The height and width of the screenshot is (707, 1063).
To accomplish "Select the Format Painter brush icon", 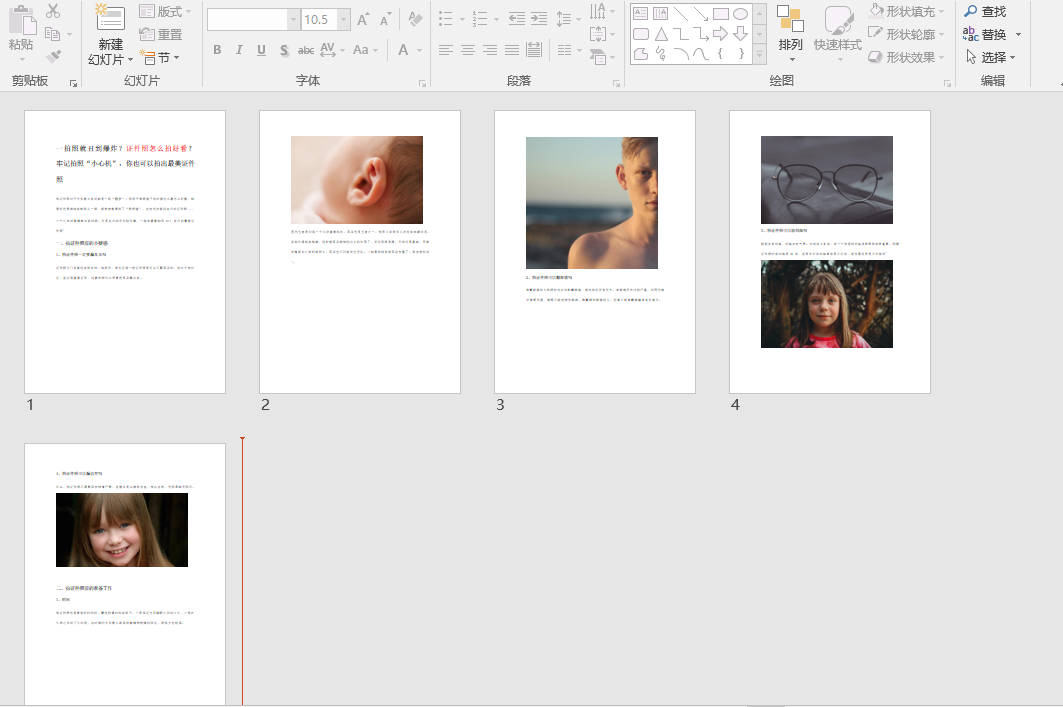I will 53,57.
